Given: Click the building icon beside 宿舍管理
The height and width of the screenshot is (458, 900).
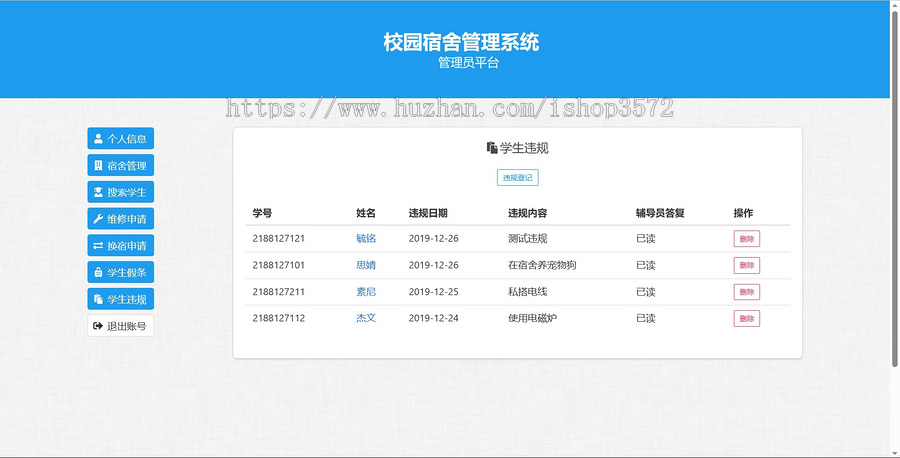Looking at the screenshot, I should 98,165.
